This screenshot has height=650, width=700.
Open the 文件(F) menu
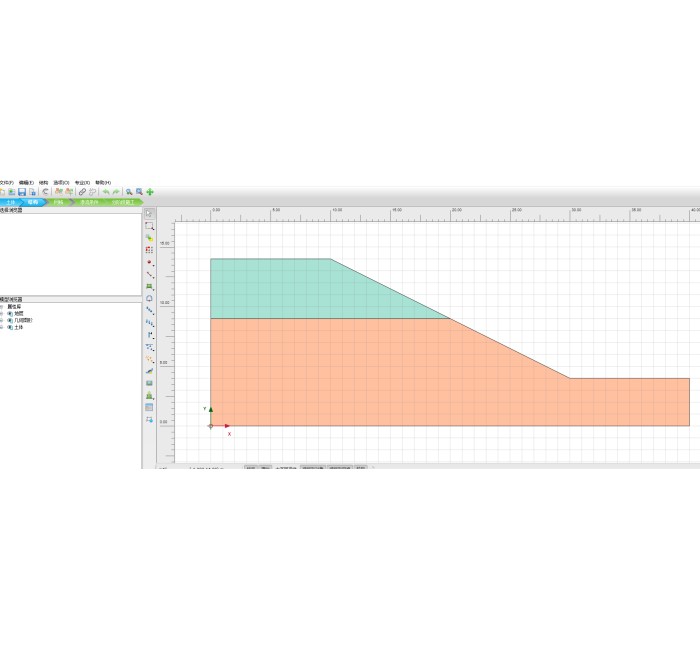[6, 183]
